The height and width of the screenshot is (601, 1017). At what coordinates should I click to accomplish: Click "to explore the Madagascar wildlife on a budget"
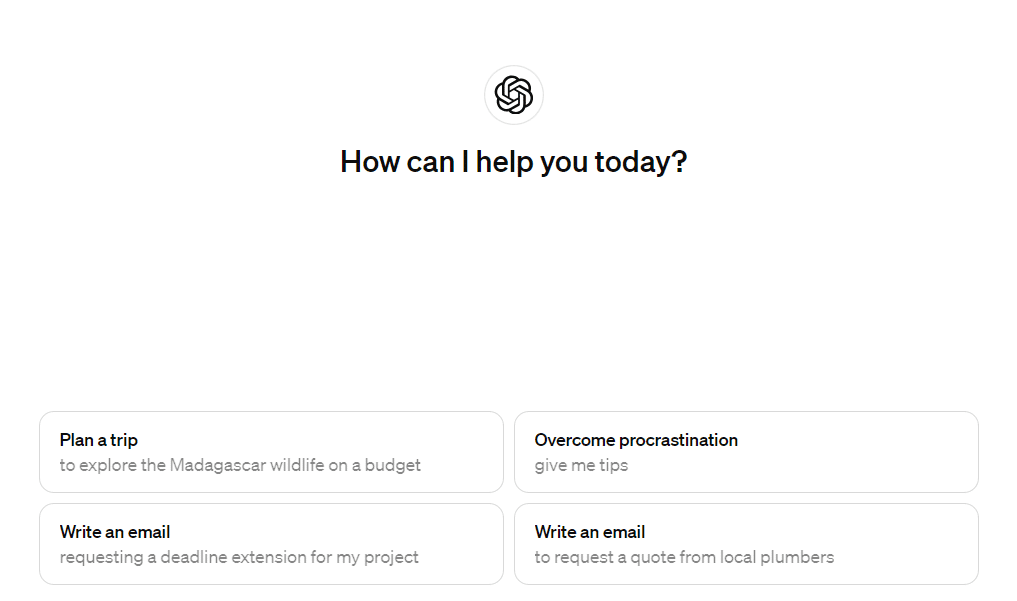240,465
